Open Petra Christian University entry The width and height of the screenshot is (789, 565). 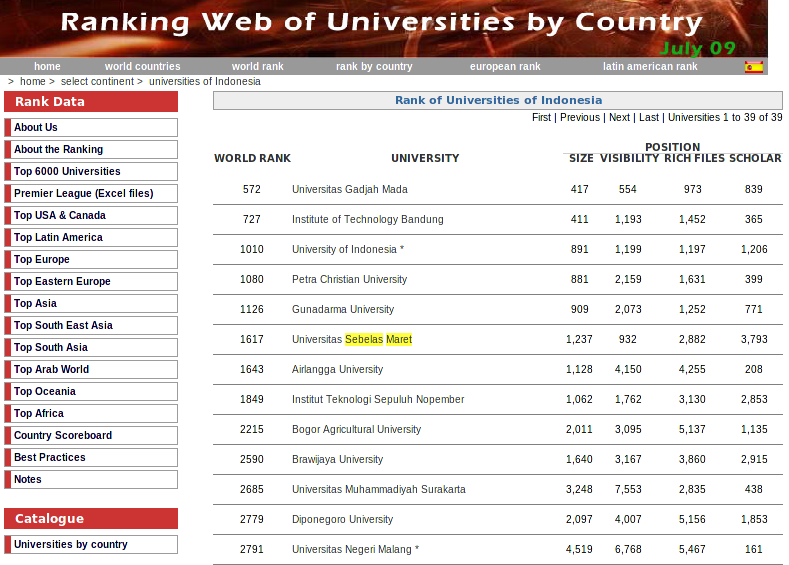tap(349, 279)
